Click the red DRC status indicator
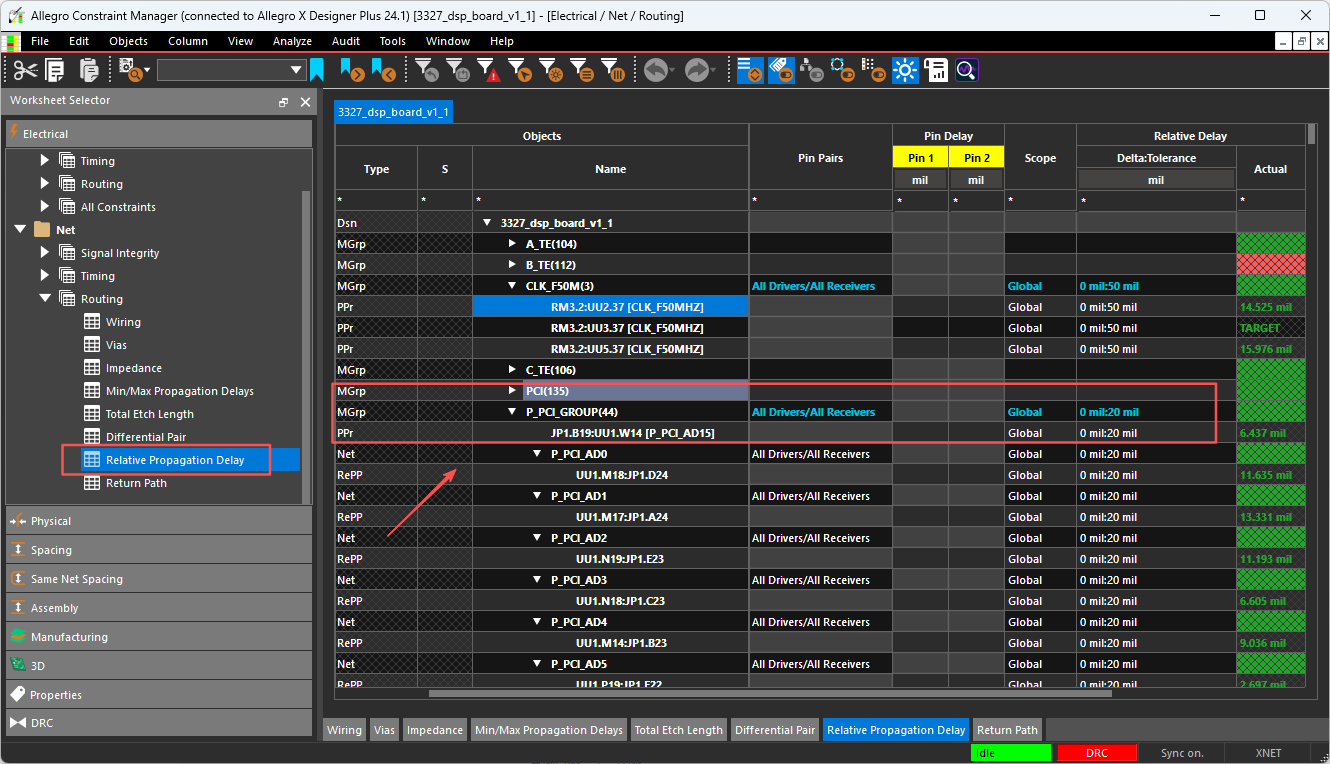1330x764 pixels. [x=1096, y=753]
